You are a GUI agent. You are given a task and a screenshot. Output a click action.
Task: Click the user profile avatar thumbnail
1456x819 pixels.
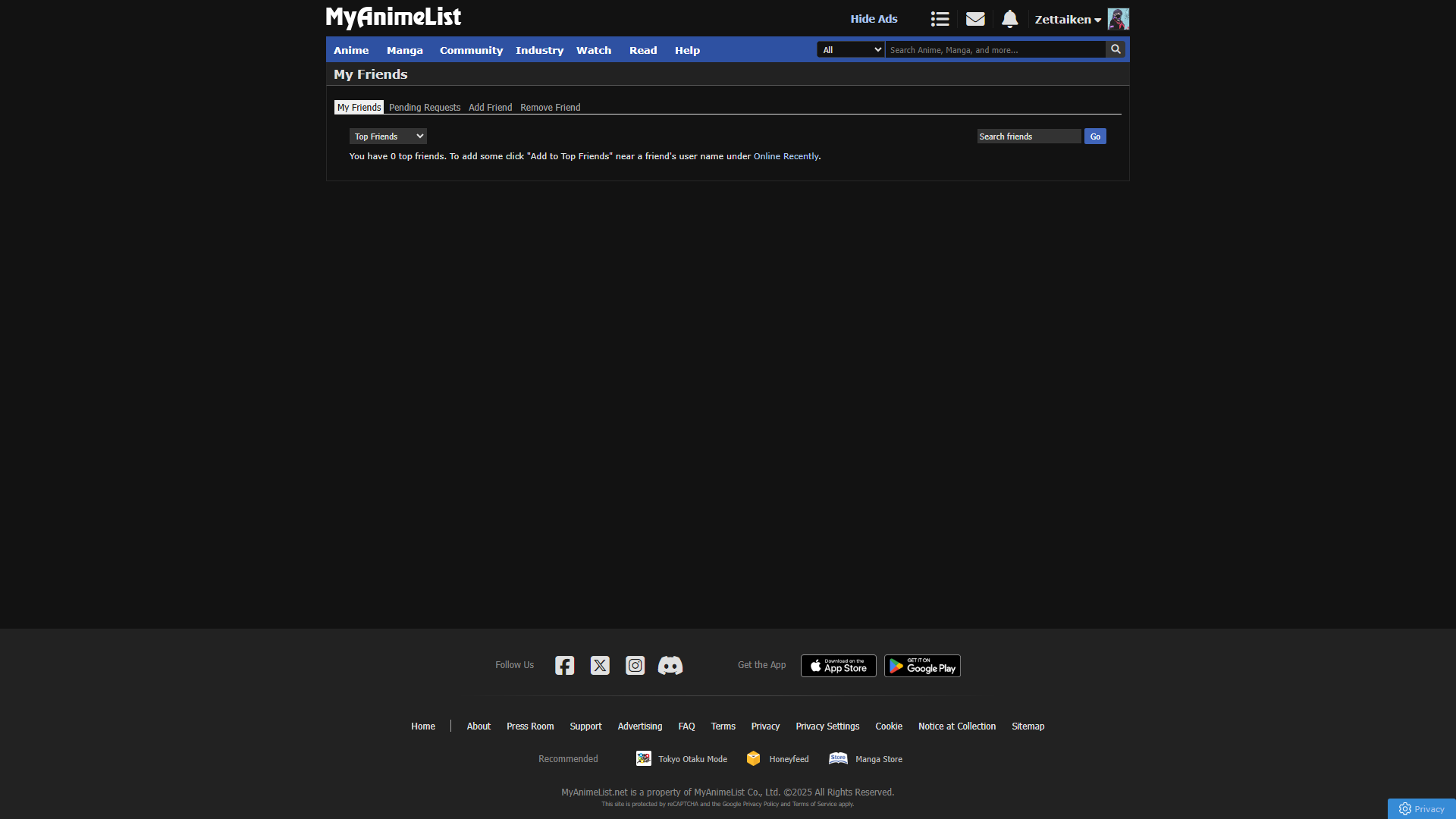(x=1118, y=19)
